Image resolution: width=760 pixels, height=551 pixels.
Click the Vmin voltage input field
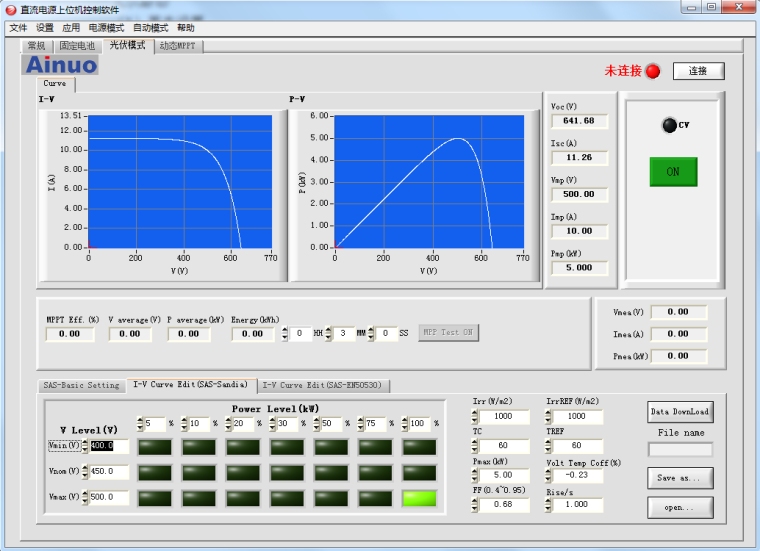click(109, 446)
